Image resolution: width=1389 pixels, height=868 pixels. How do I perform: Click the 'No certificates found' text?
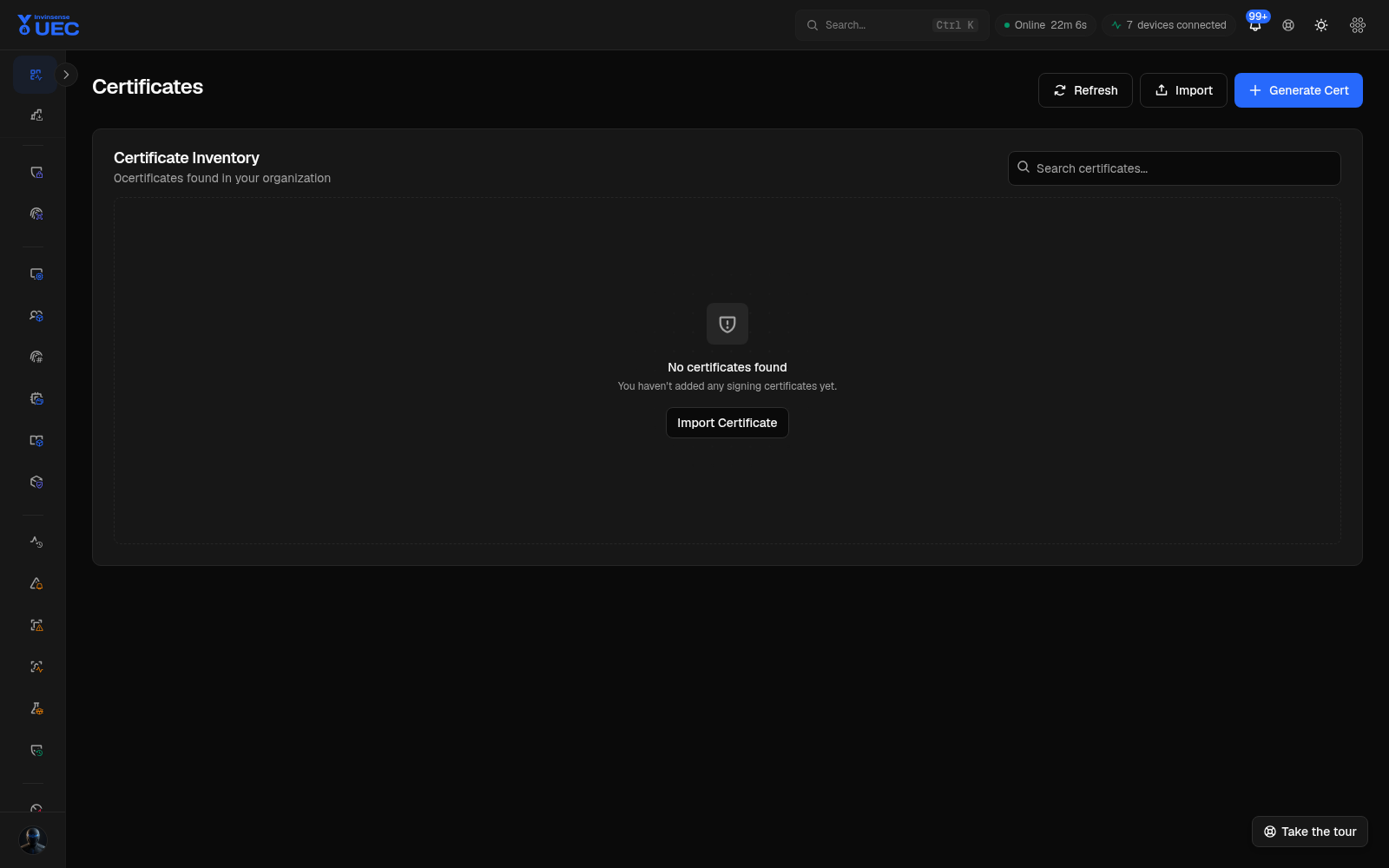coord(727,367)
